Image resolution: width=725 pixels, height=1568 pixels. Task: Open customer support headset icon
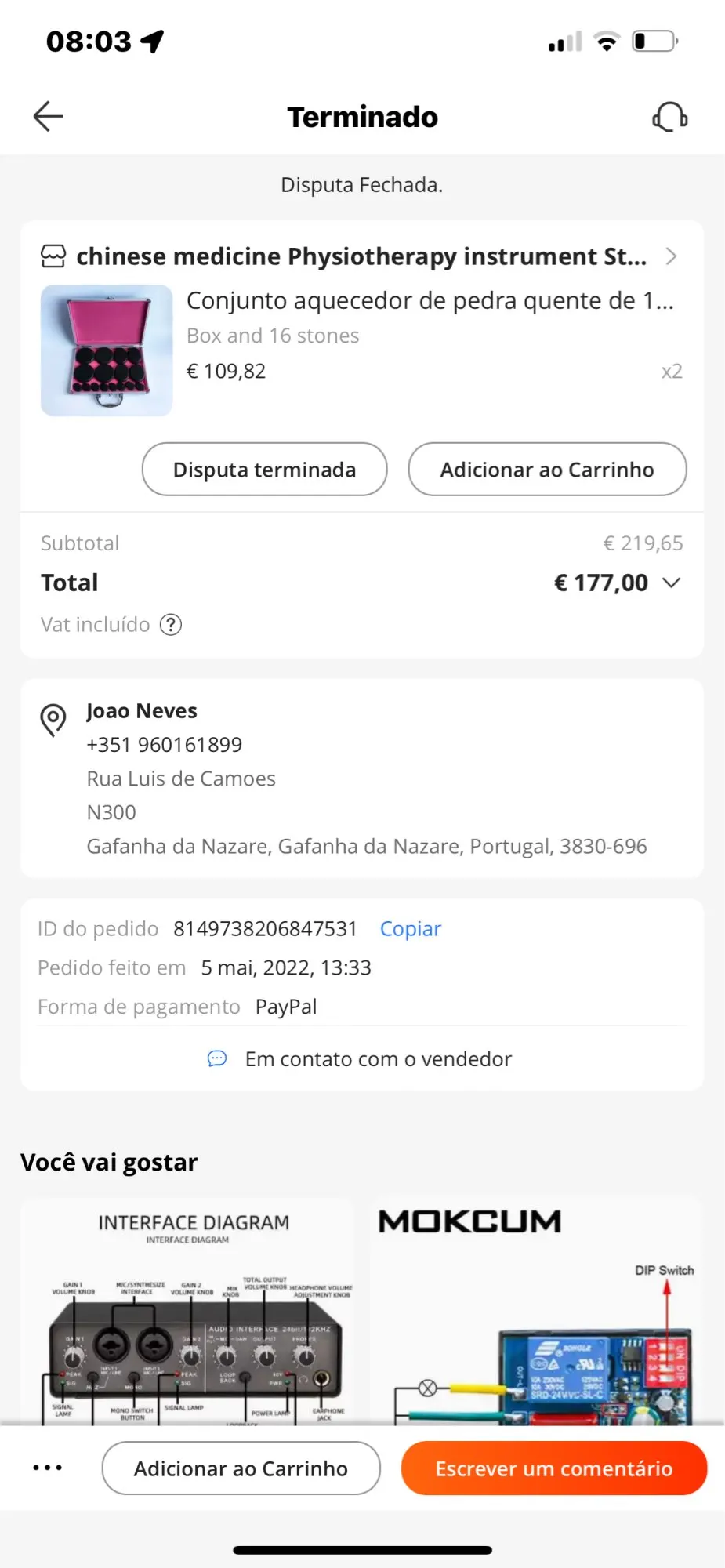(670, 118)
